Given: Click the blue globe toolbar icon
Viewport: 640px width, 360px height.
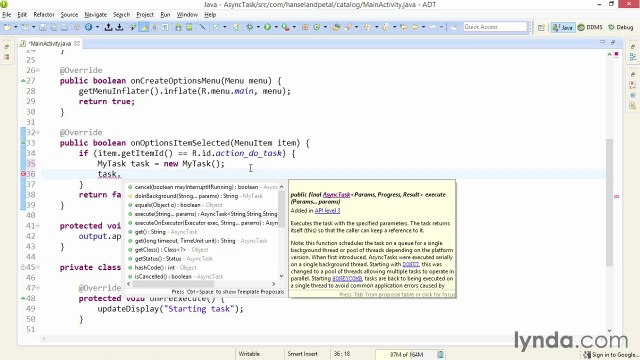Looking at the screenshot, I should 89,27.
